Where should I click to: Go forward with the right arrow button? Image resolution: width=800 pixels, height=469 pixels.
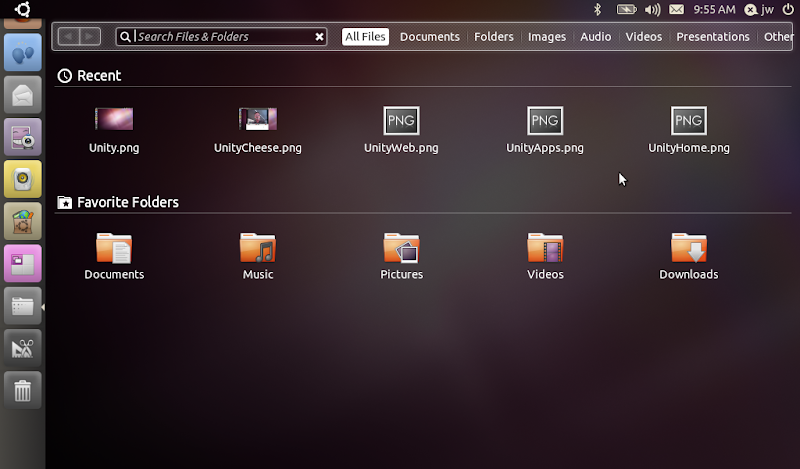point(90,36)
